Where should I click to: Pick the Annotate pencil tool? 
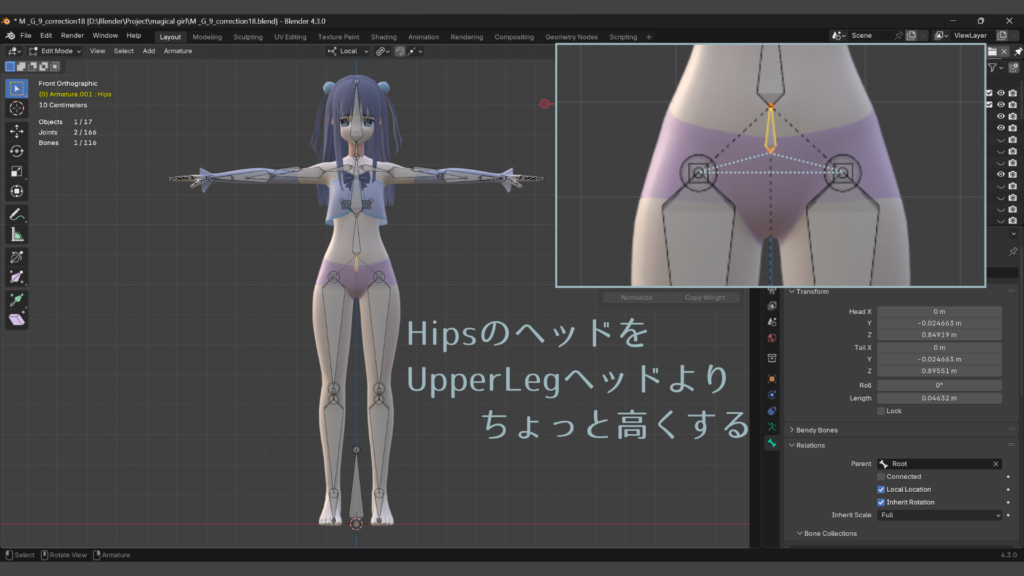tap(17, 214)
